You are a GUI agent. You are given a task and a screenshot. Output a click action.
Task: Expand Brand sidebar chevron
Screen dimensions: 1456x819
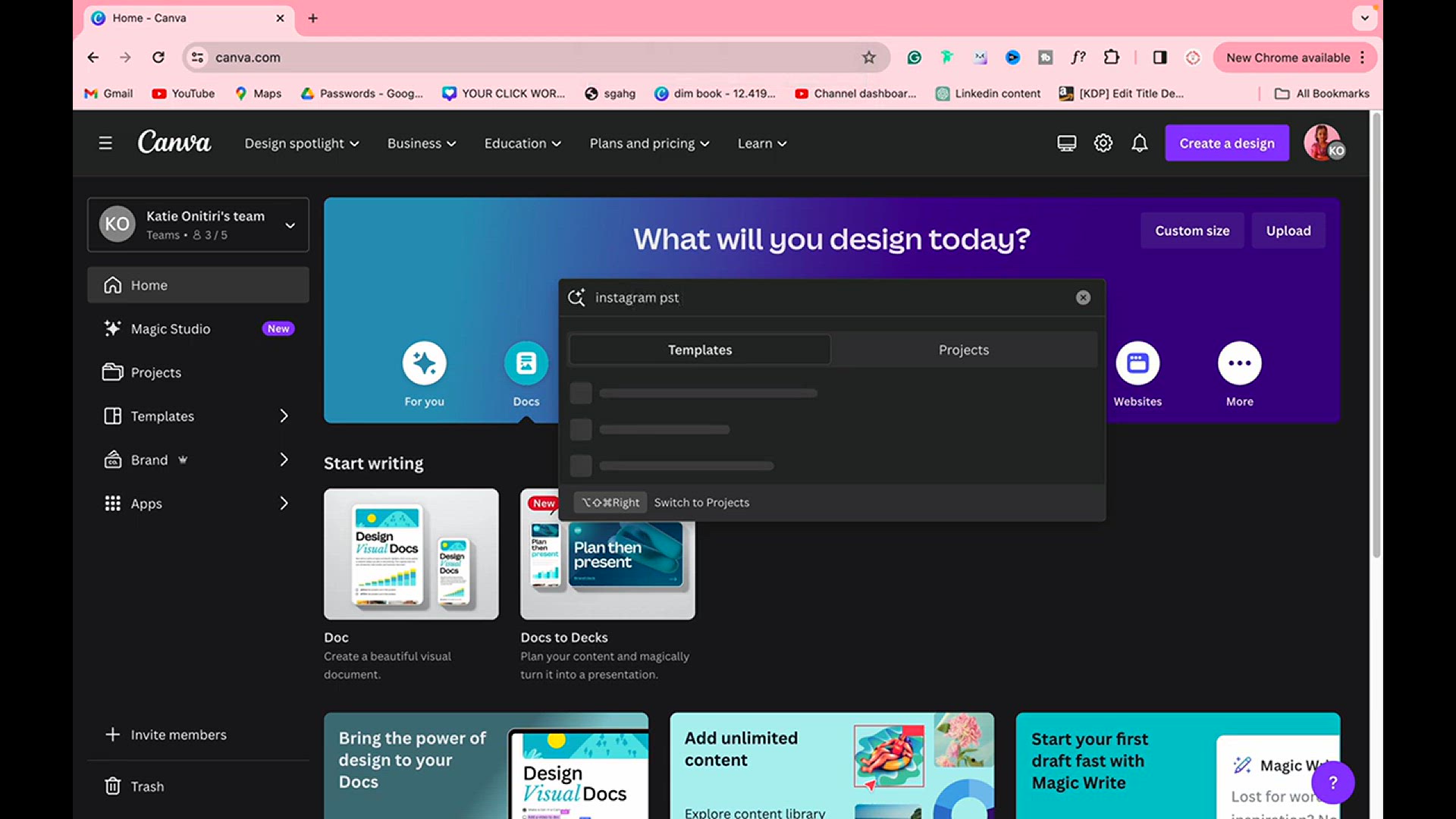coord(284,460)
